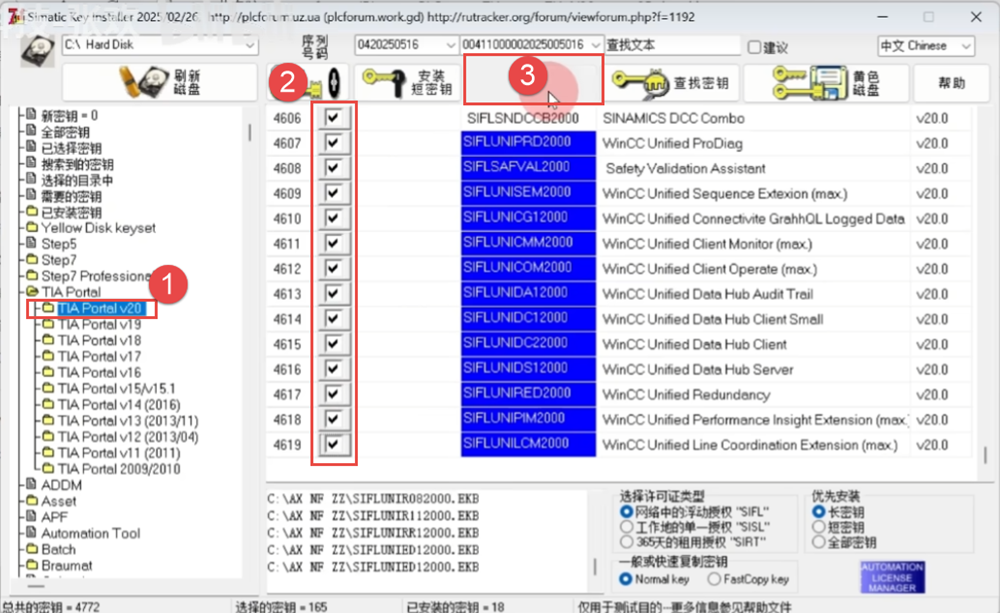Image resolution: width=1000 pixels, height=613 pixels.
Task: Click the 查找密钥 find key button
Action: (x=671, y=83)
